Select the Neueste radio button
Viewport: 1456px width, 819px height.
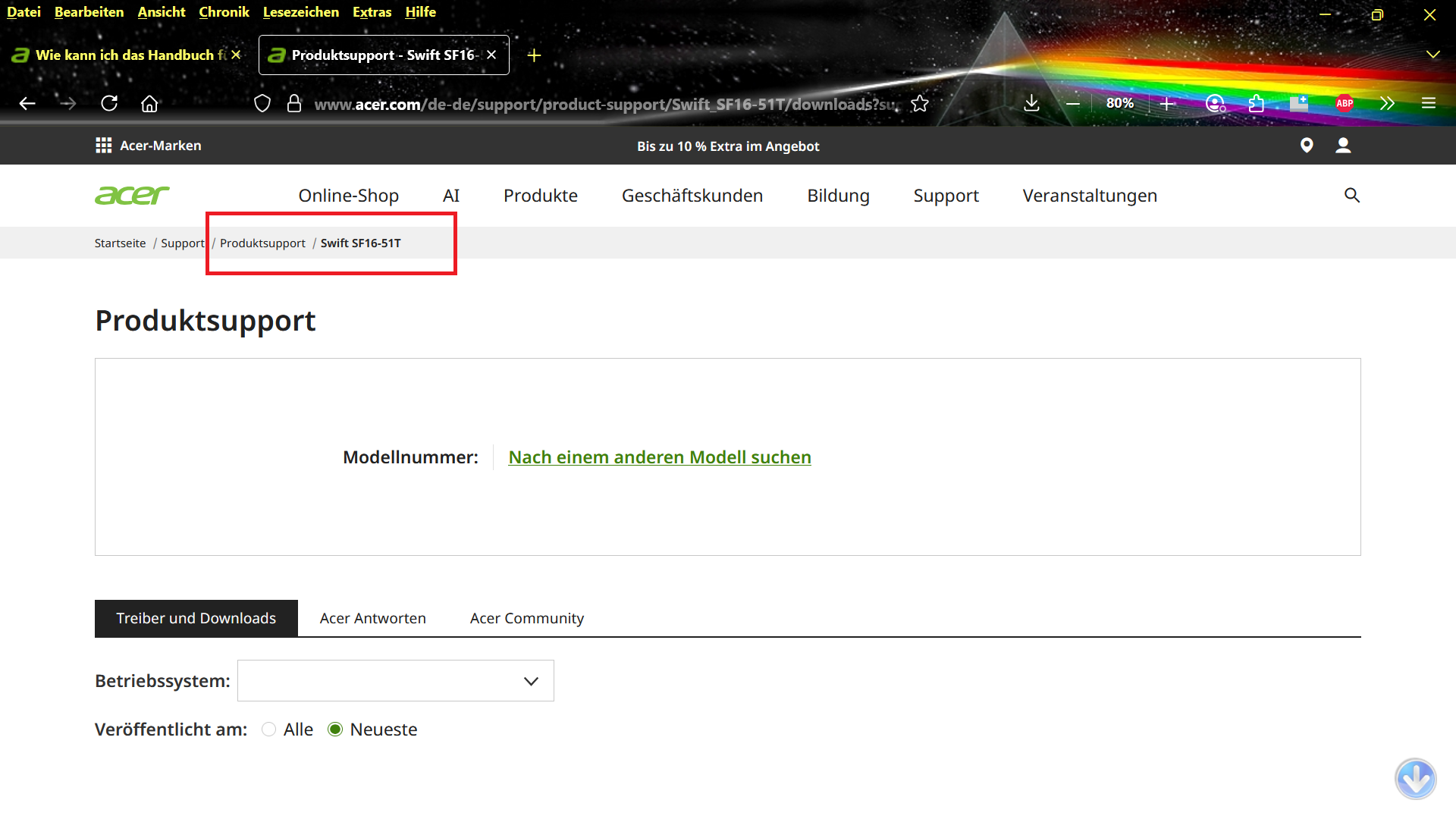[335, 730]
